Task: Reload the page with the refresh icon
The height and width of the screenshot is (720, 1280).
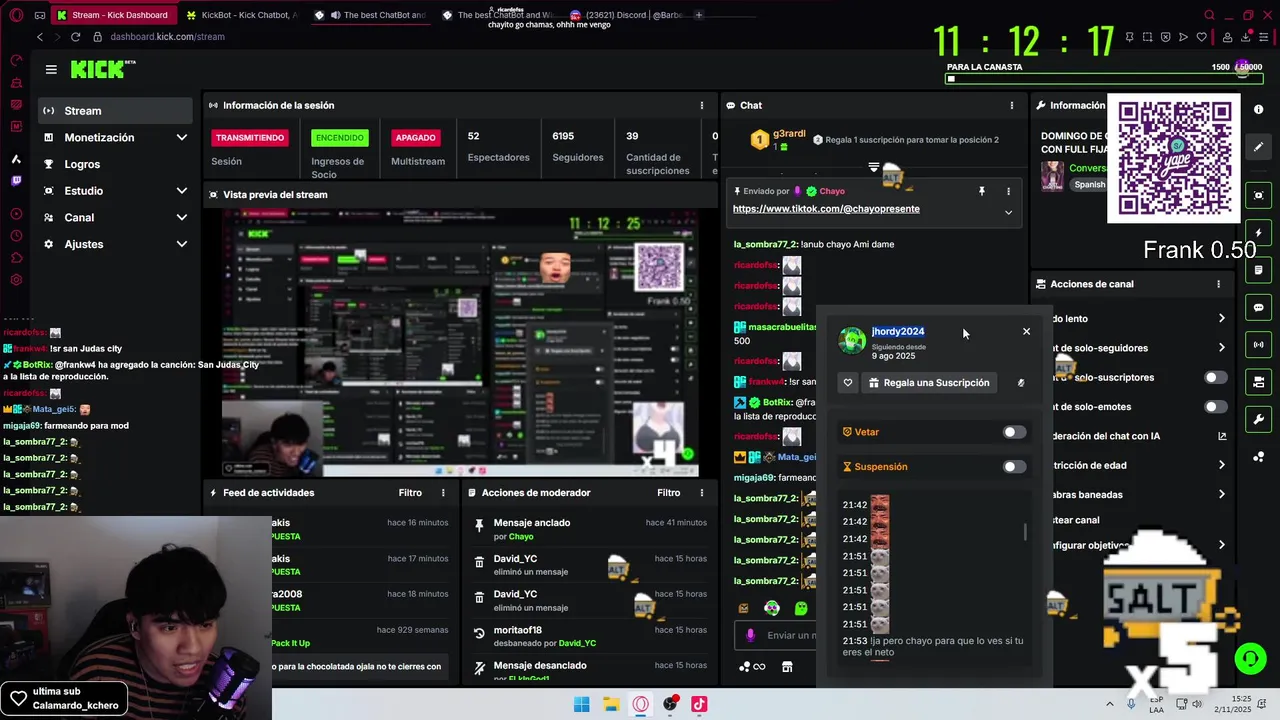Action: pyautogui.click(x=75, y=37)
